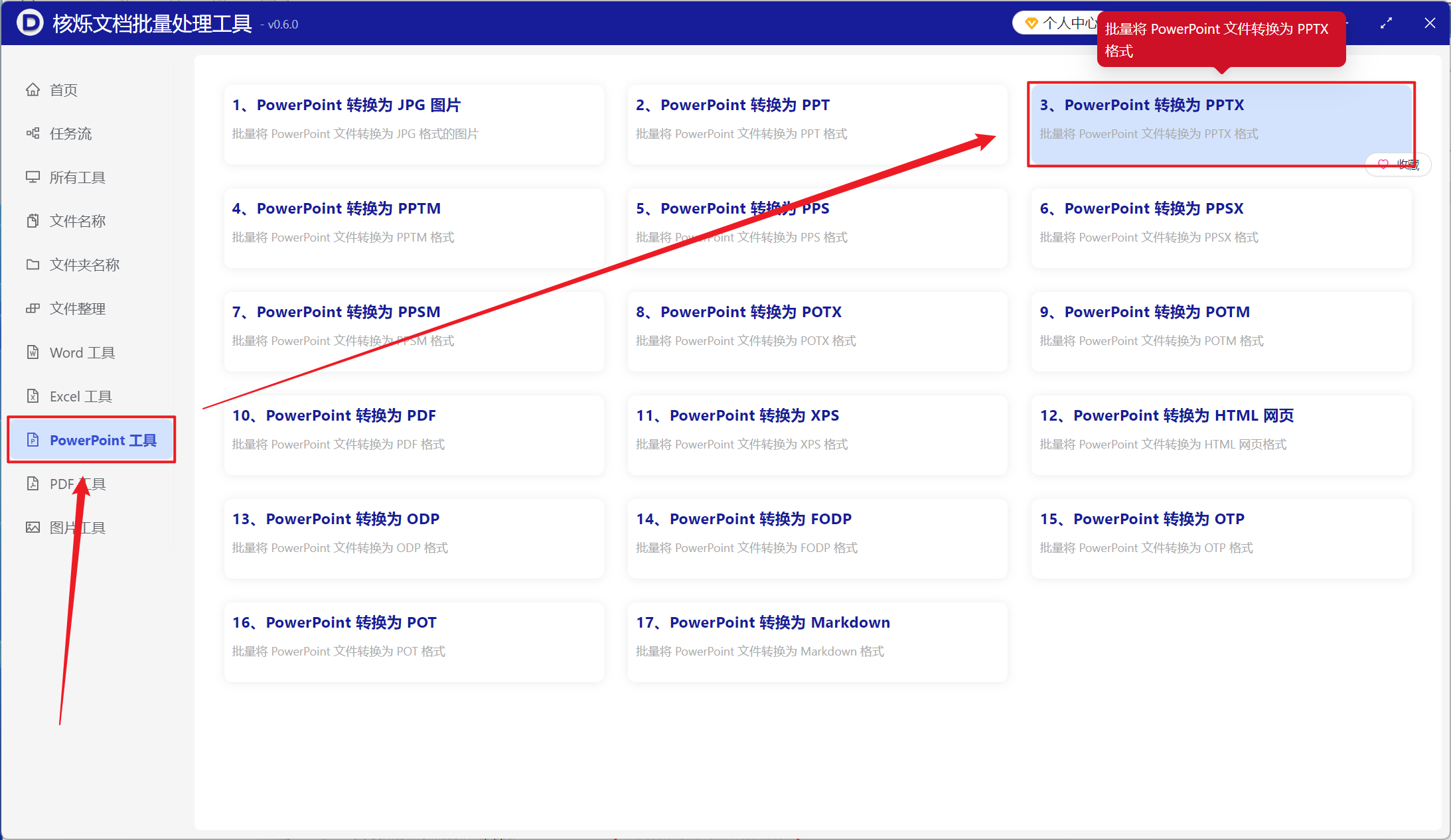1451x840 pixels.
Task: Open PowerPoint 转换为 PDF card
Action: point(414,435)
